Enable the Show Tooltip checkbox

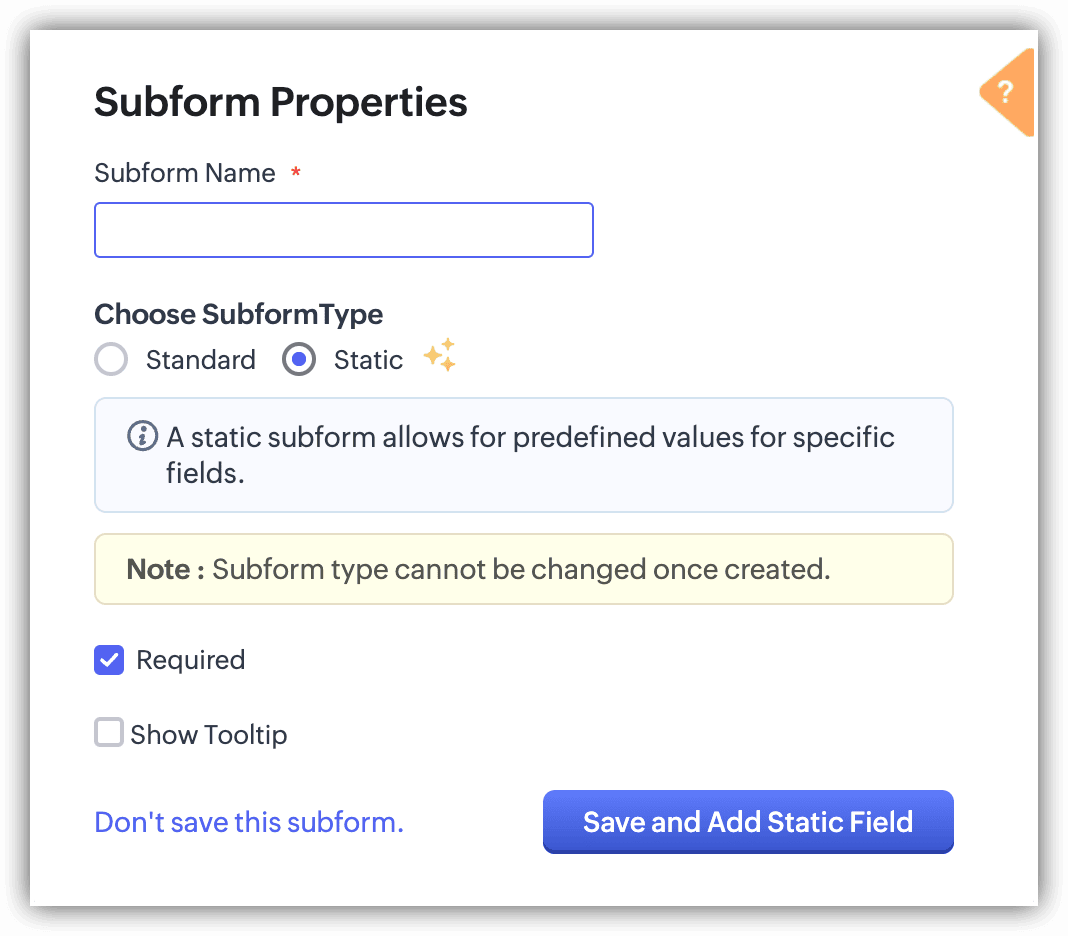pyautogui.click(x=109, y=733)
